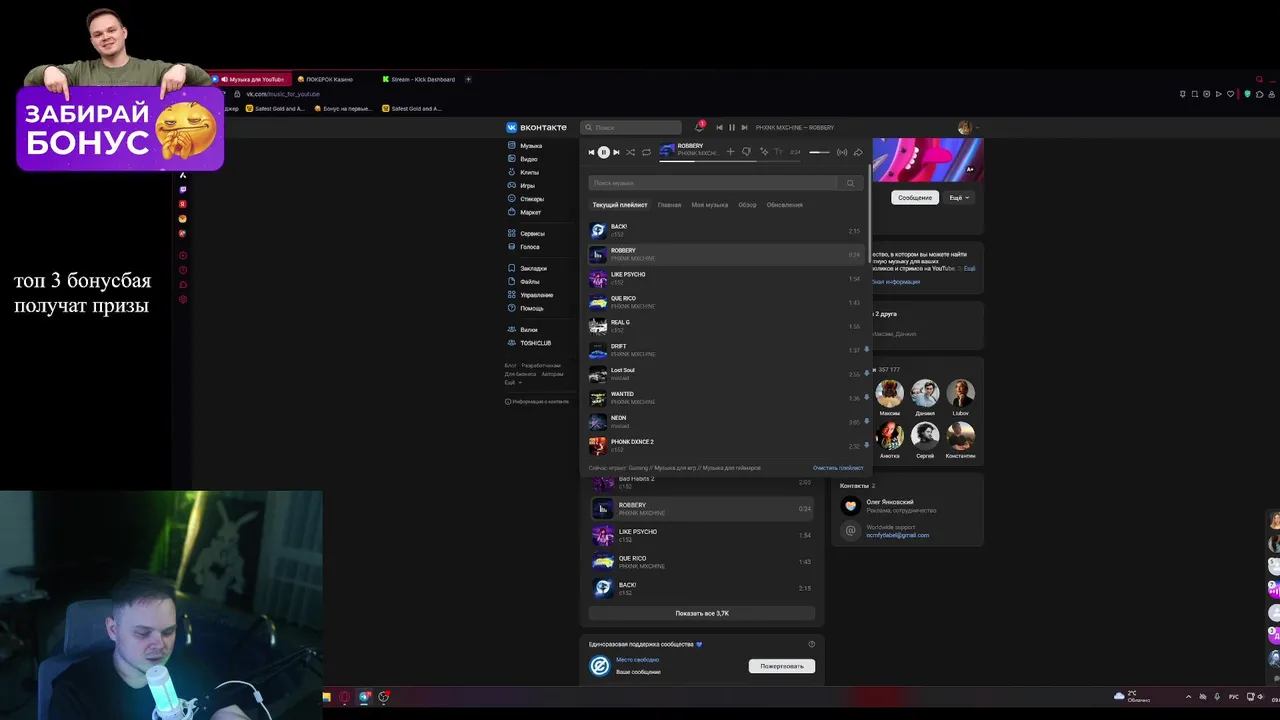The image size is (1280, 720).
Task: Go to VK home via ВКонтакте logo
Action: click(x=537, y=127)
